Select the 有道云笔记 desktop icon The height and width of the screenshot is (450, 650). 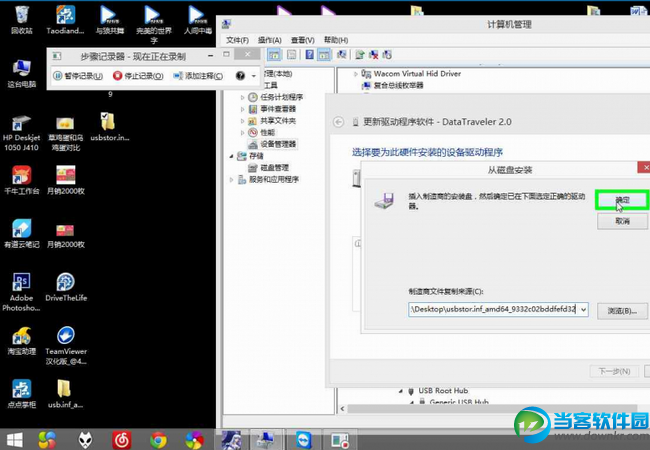pos(22,233)
